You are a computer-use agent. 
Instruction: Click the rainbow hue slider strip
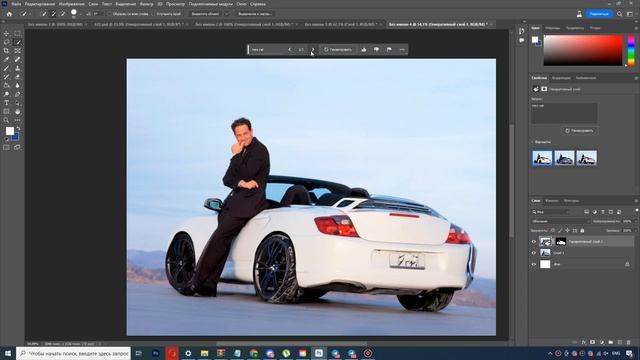coord(631,50)
